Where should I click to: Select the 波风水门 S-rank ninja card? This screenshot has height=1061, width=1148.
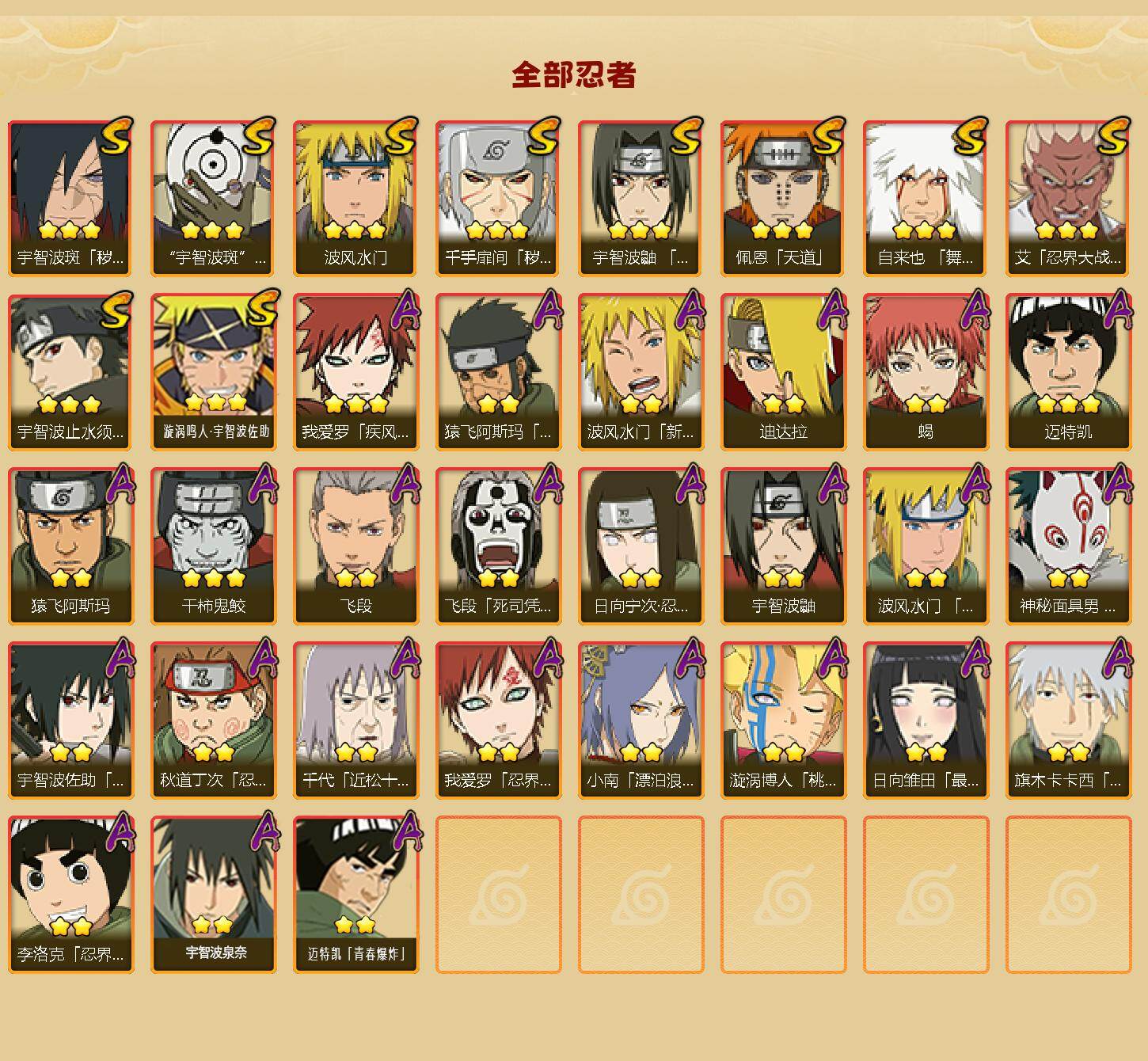355,198
